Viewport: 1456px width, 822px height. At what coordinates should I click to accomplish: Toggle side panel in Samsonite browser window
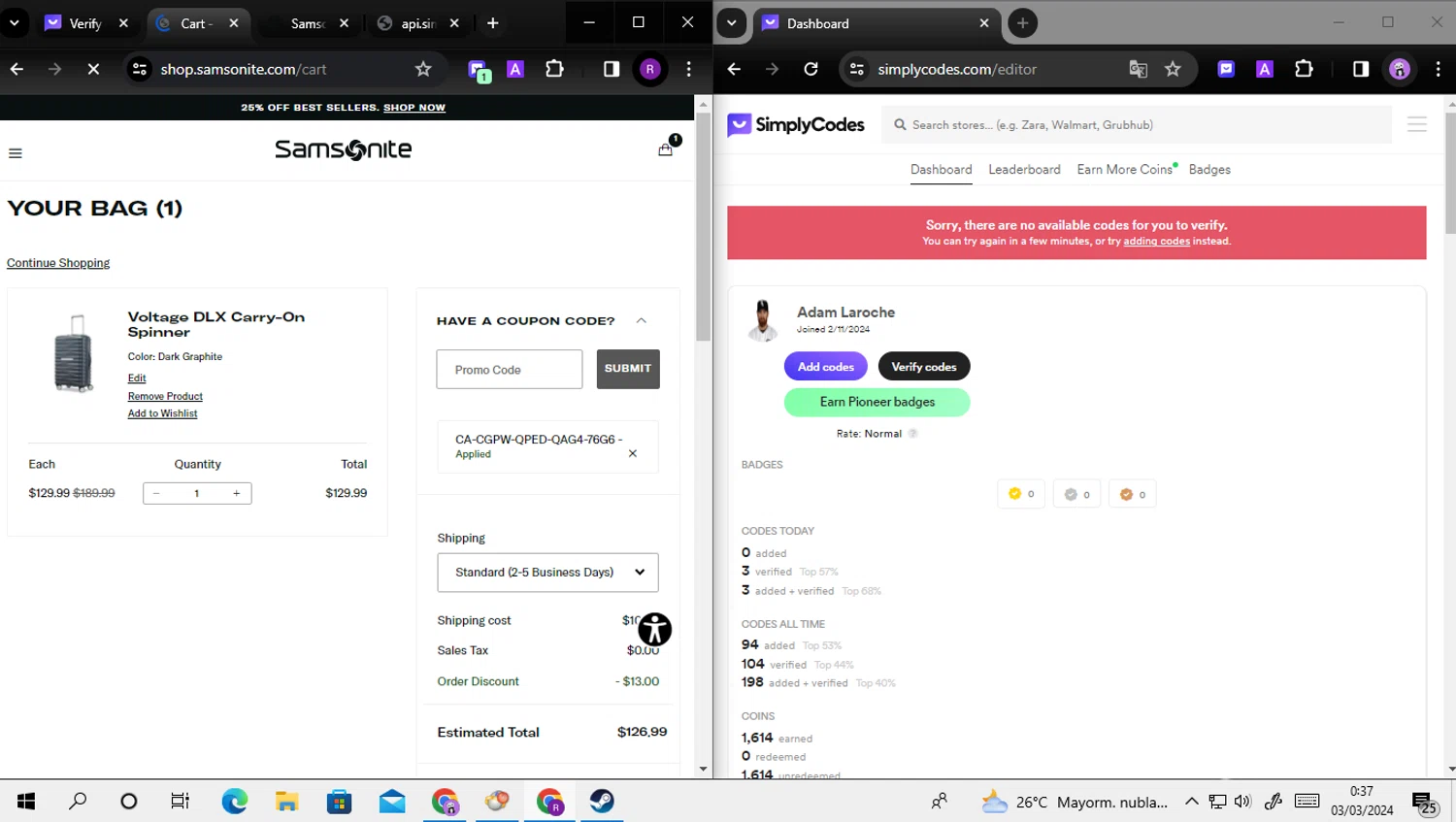click(612, 69)
